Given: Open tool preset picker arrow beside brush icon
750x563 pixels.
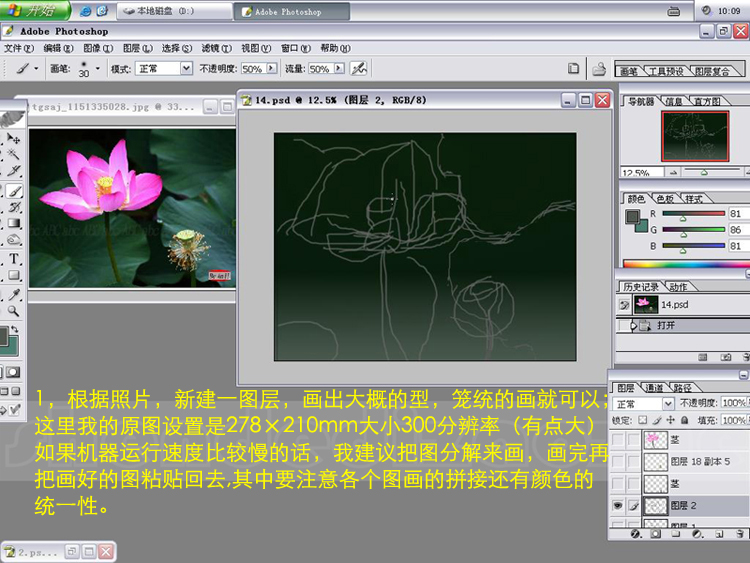Looking at the screenshot, I should click(x=36, y=68).
